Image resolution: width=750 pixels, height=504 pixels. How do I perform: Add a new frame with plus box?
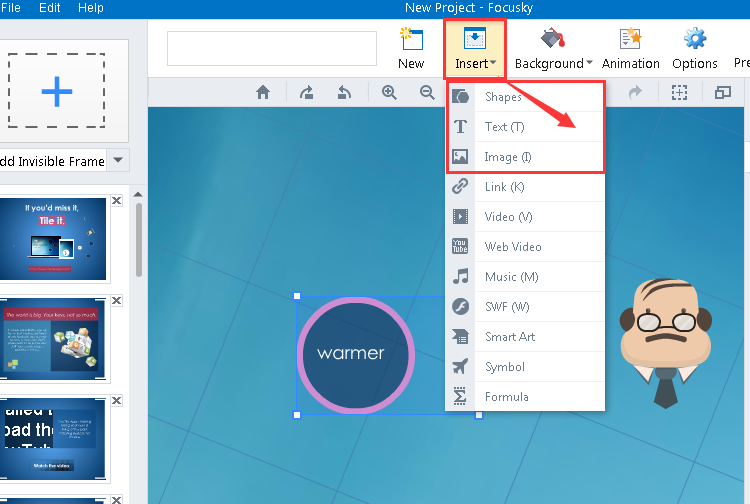56,91
